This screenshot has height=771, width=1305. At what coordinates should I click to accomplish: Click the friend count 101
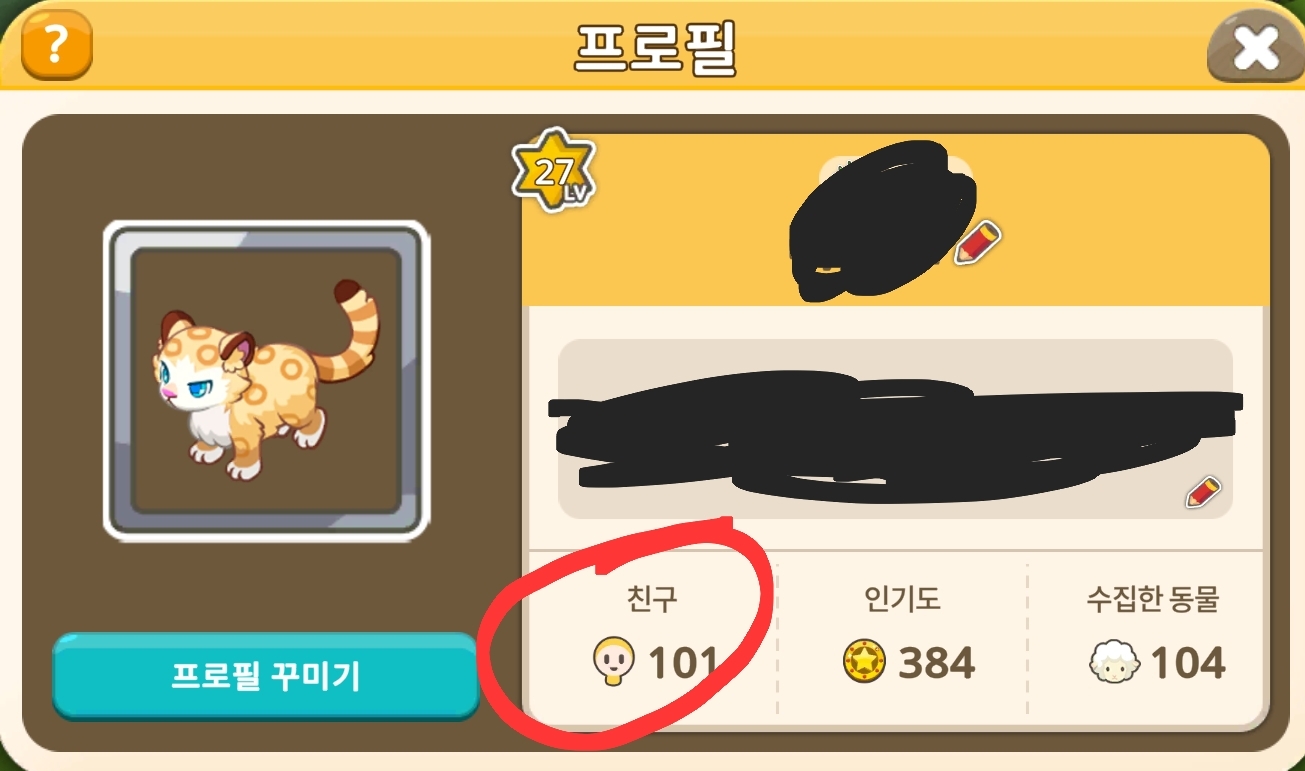click(684, 662)
